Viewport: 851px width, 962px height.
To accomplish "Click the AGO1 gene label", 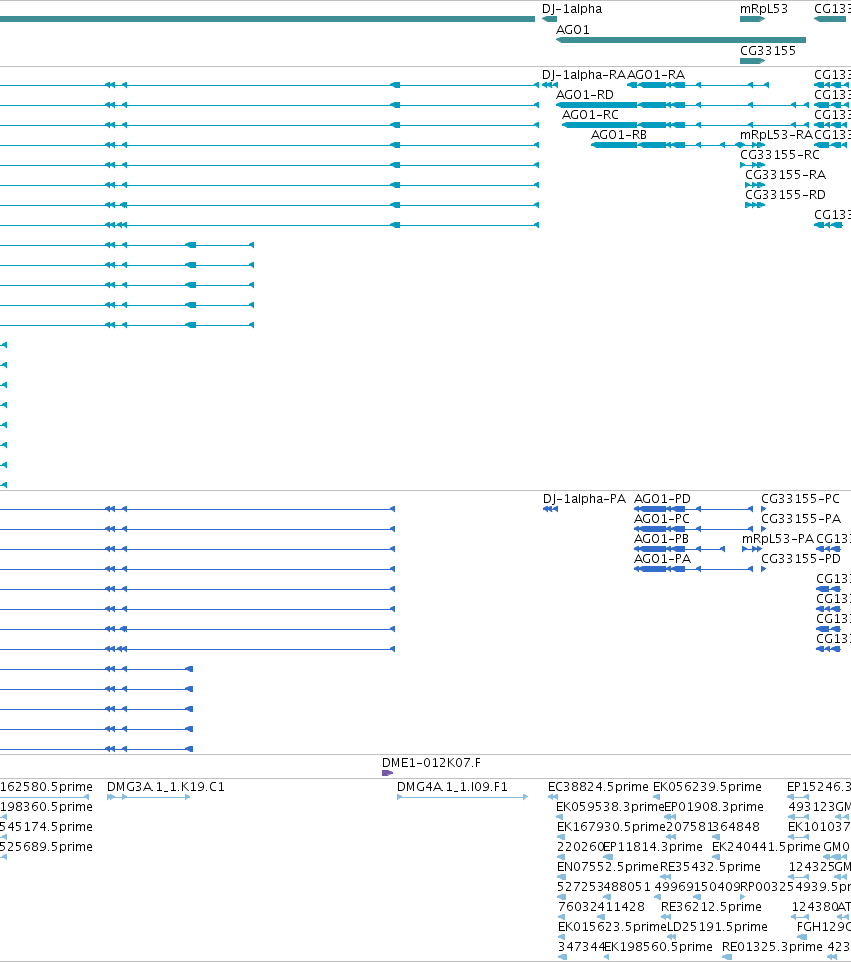I will [x=572, y=29].
